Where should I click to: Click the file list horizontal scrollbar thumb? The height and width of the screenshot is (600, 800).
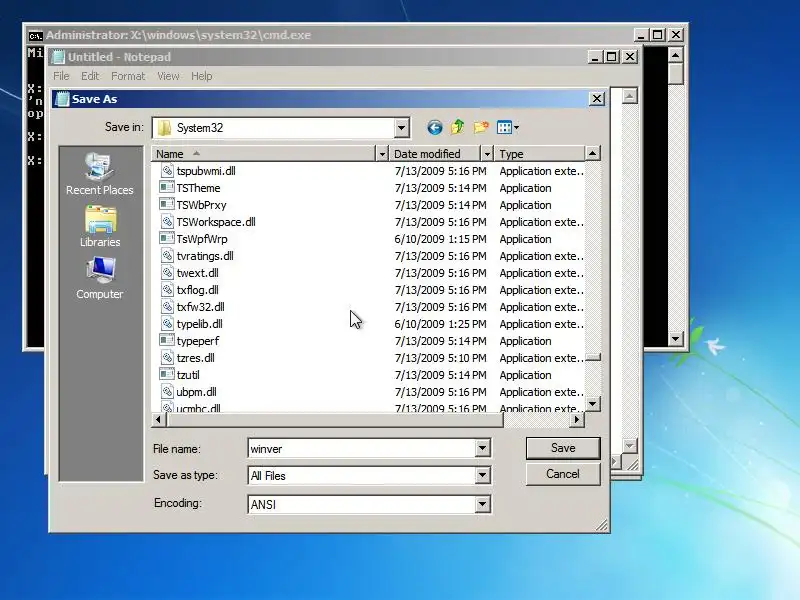tap(335, 419)
